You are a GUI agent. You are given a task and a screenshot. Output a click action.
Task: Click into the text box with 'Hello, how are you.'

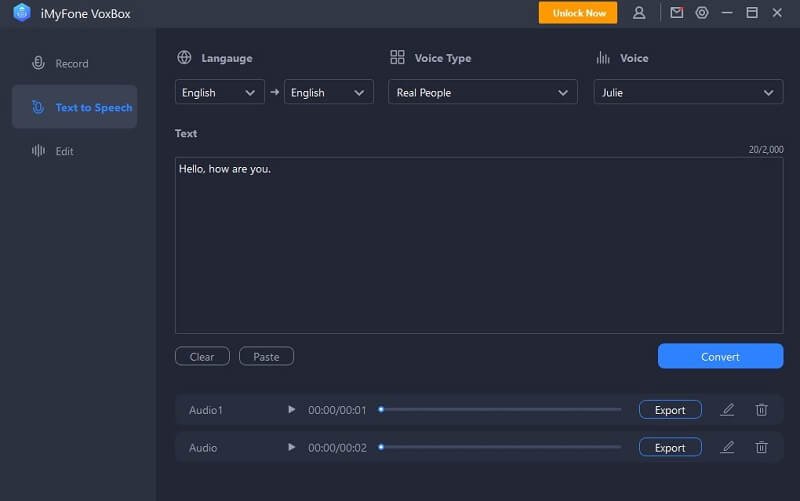click(479, 245)
